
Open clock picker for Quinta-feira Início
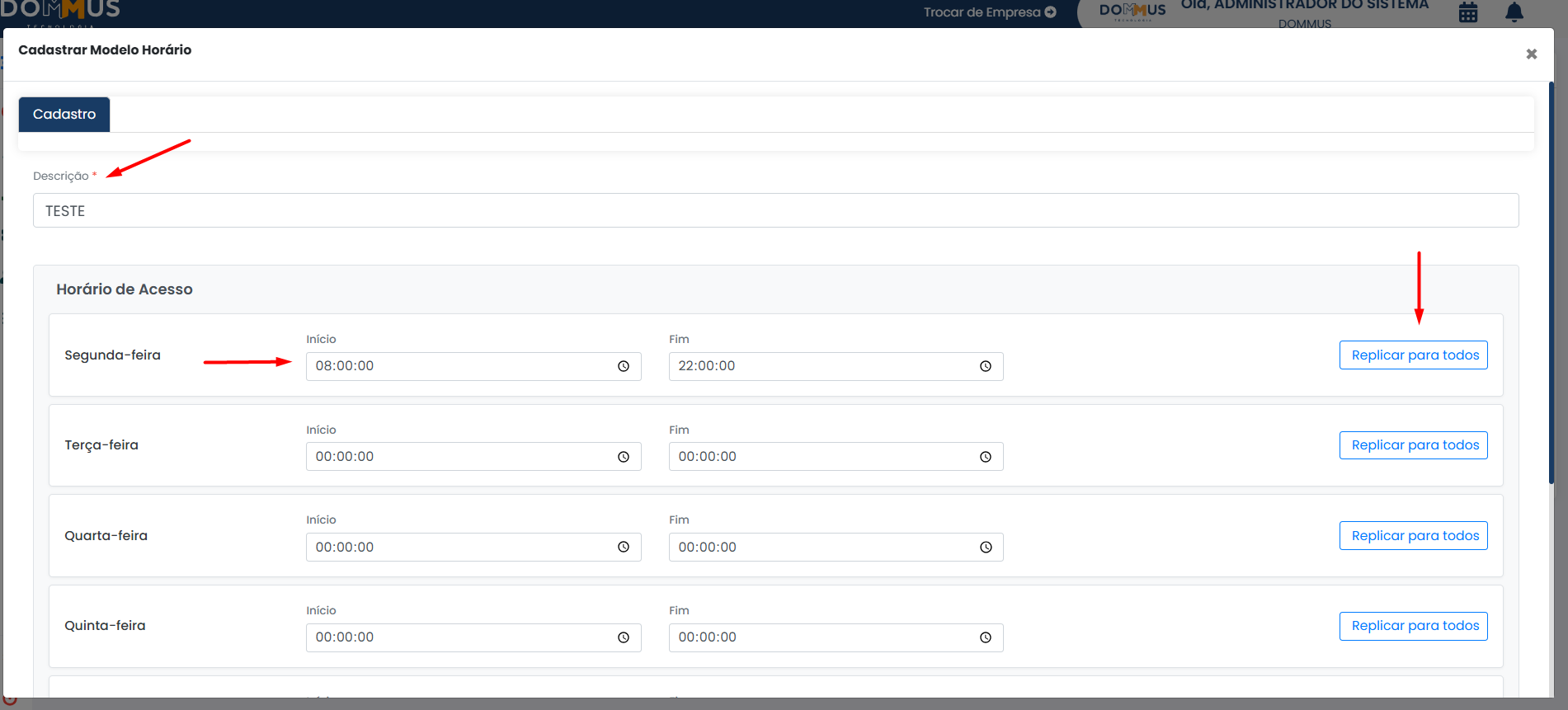[624, 637]
